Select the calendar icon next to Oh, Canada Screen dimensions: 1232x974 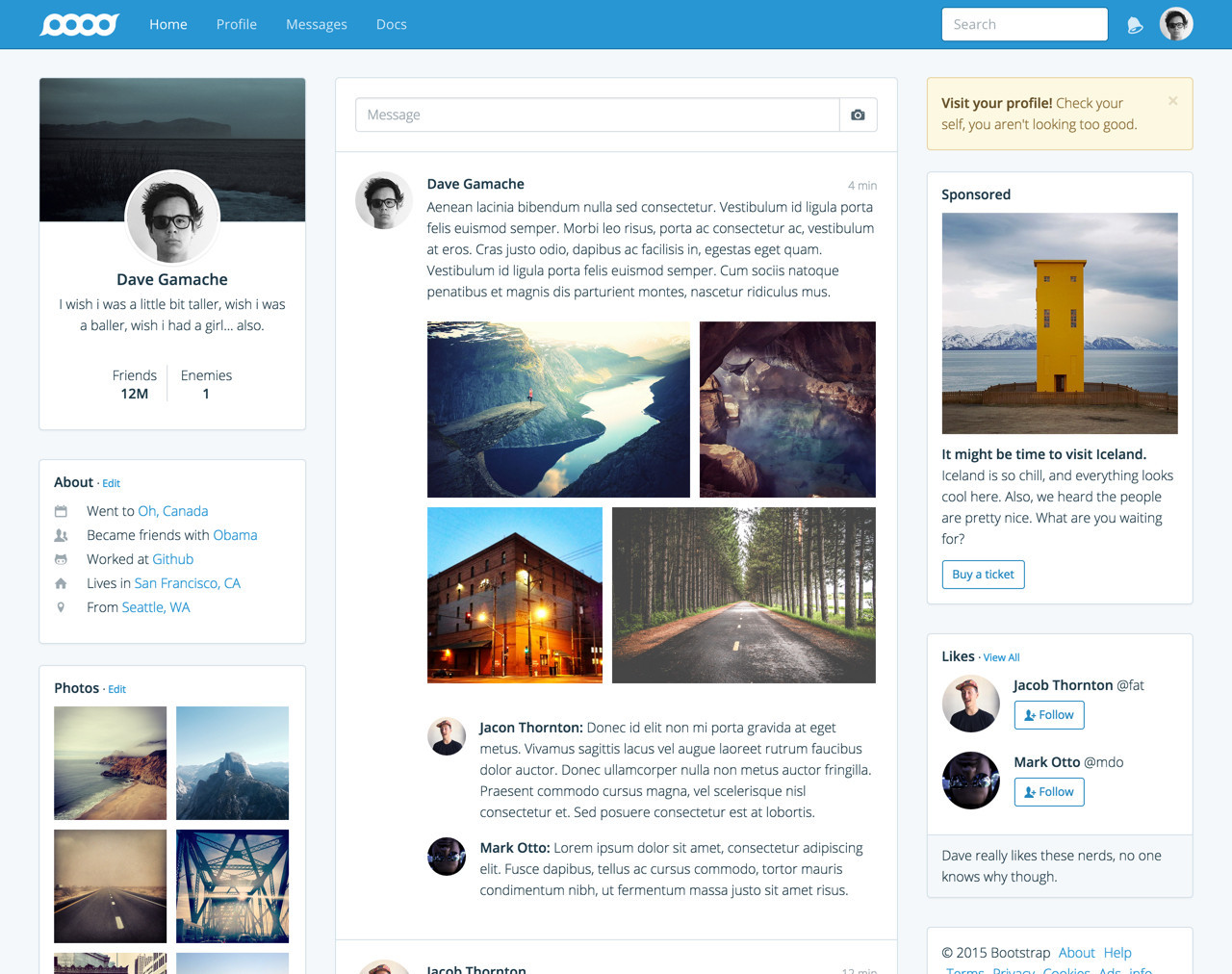(x=60, y=510)
